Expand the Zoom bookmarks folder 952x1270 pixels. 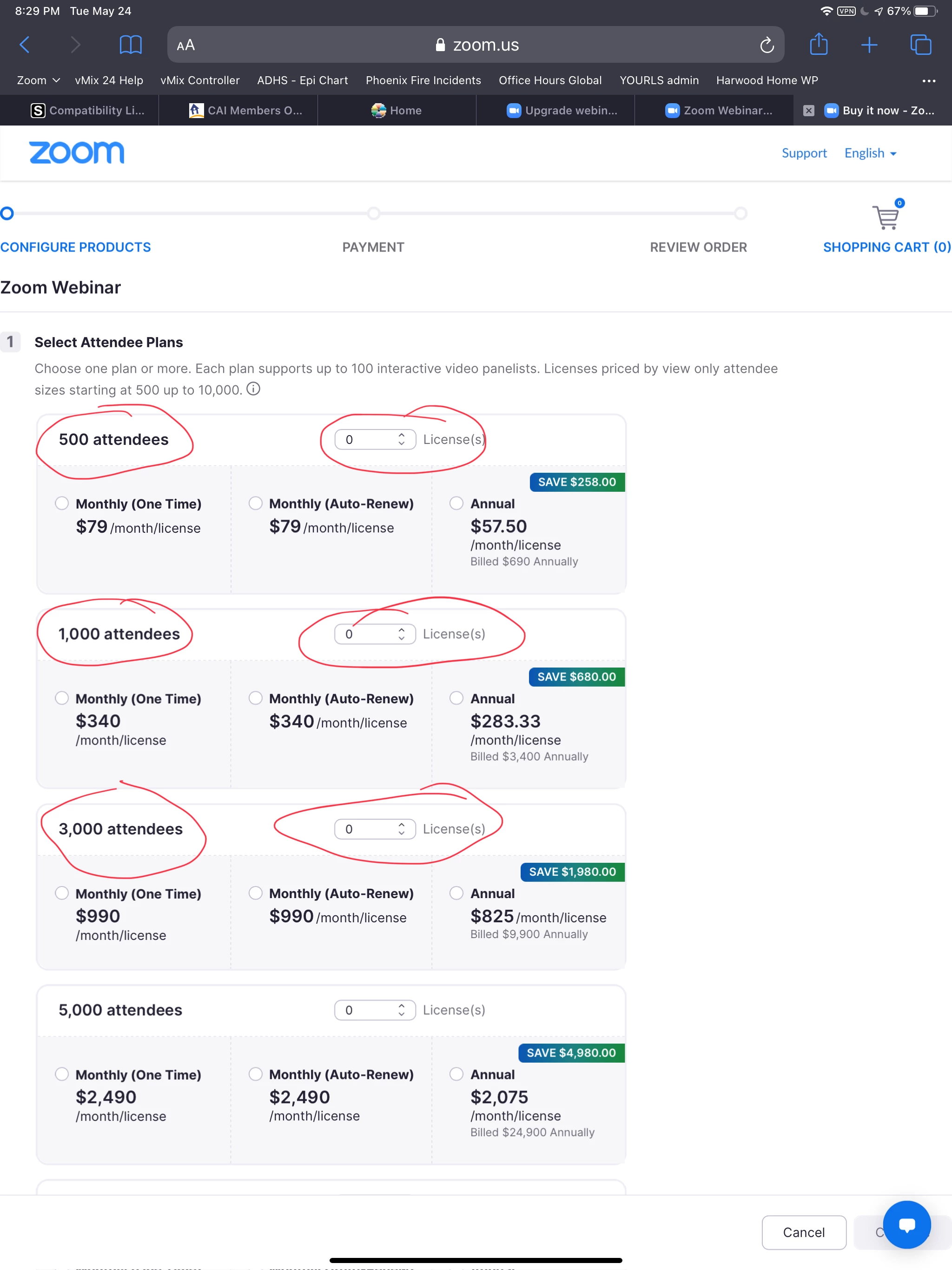[x=39, y=80]
